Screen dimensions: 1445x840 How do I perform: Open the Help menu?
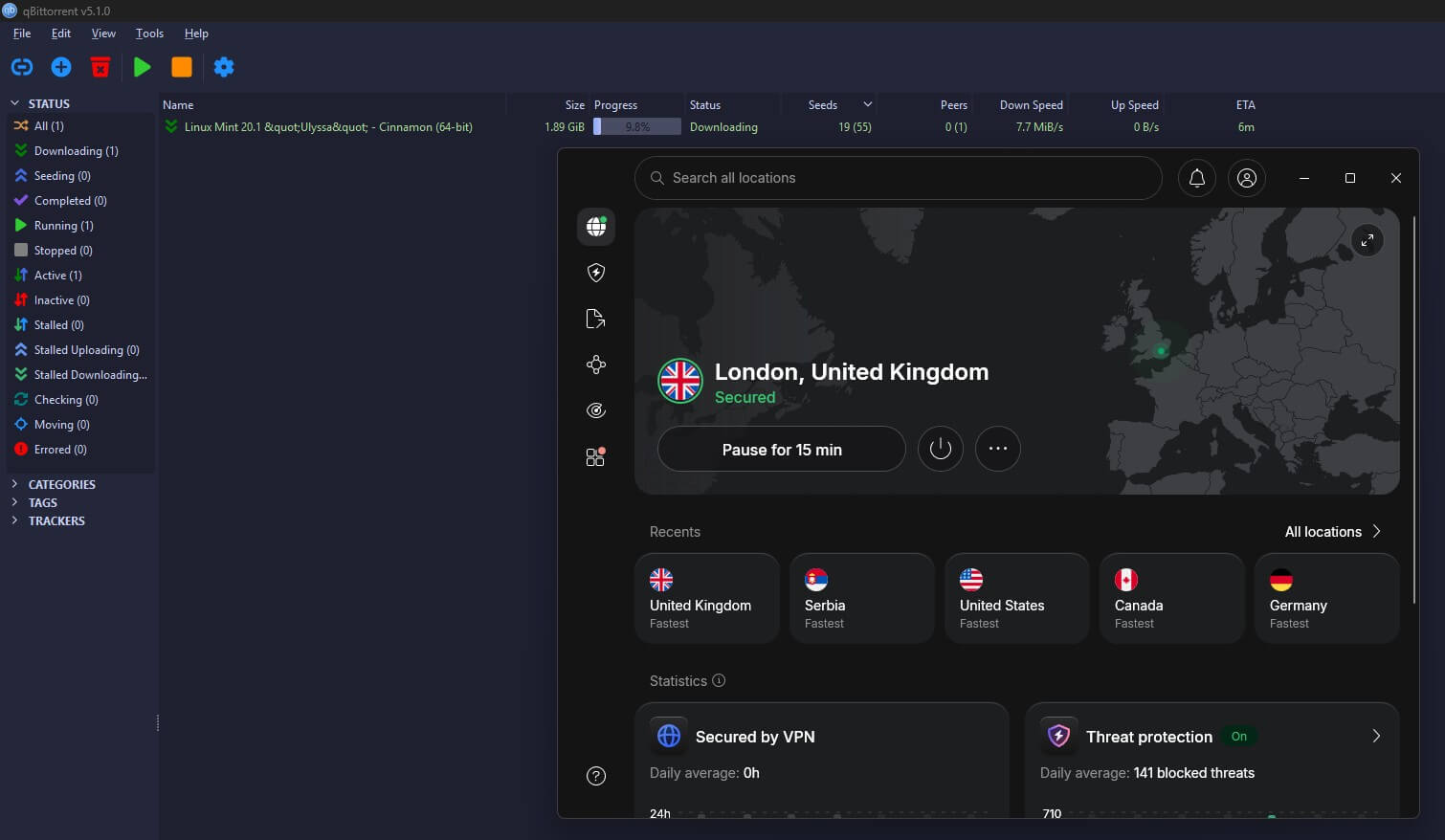click(196, 33)
